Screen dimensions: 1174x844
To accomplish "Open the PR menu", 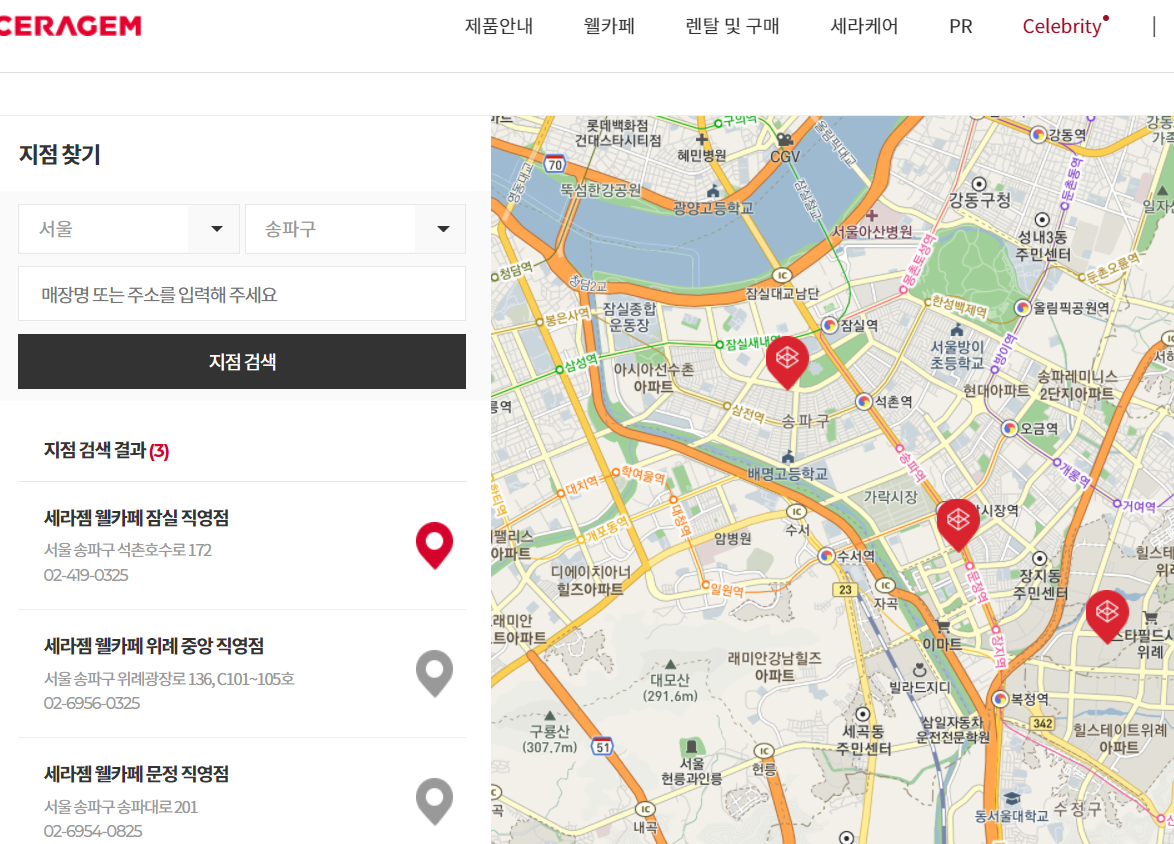I will [961, 26].
